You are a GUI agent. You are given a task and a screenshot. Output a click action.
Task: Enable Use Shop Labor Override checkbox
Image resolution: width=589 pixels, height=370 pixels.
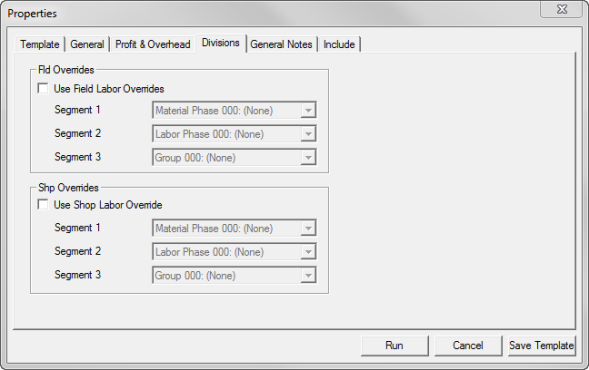click(43, 205)
